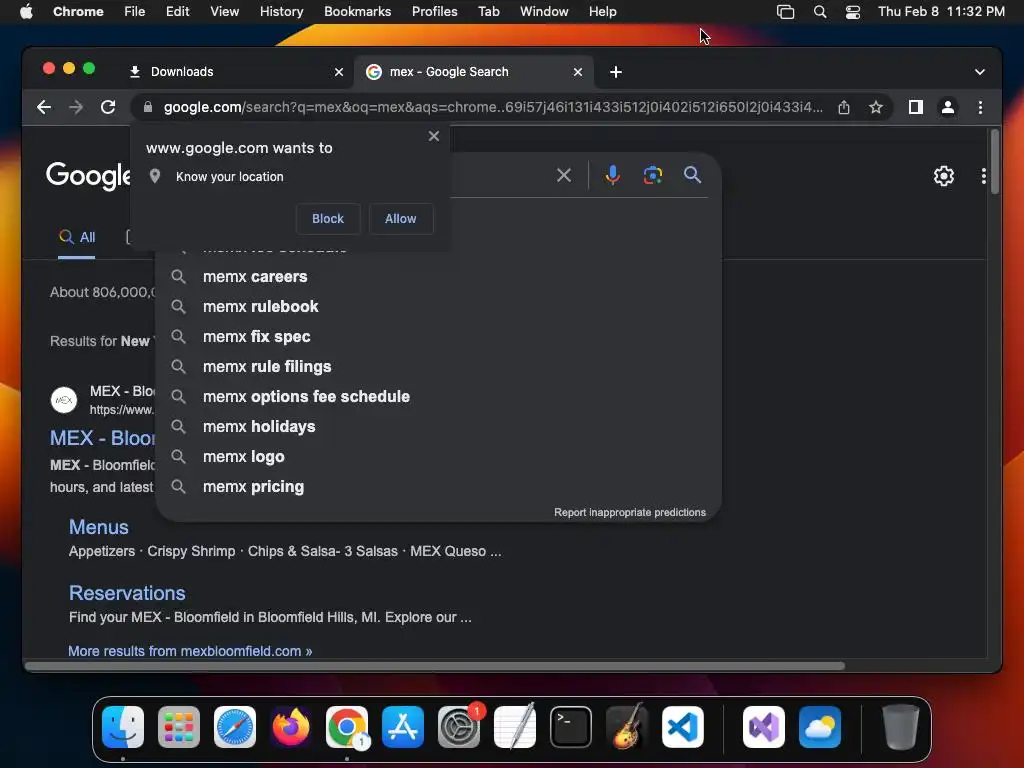Toggle the Chrome side panel
This screenshot has height=768, width=1024.
(916, 107)
